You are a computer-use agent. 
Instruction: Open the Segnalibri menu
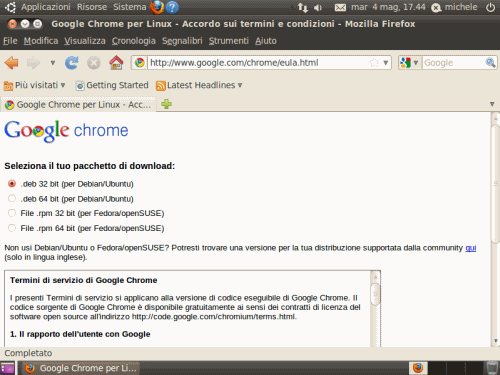[182, 41]
